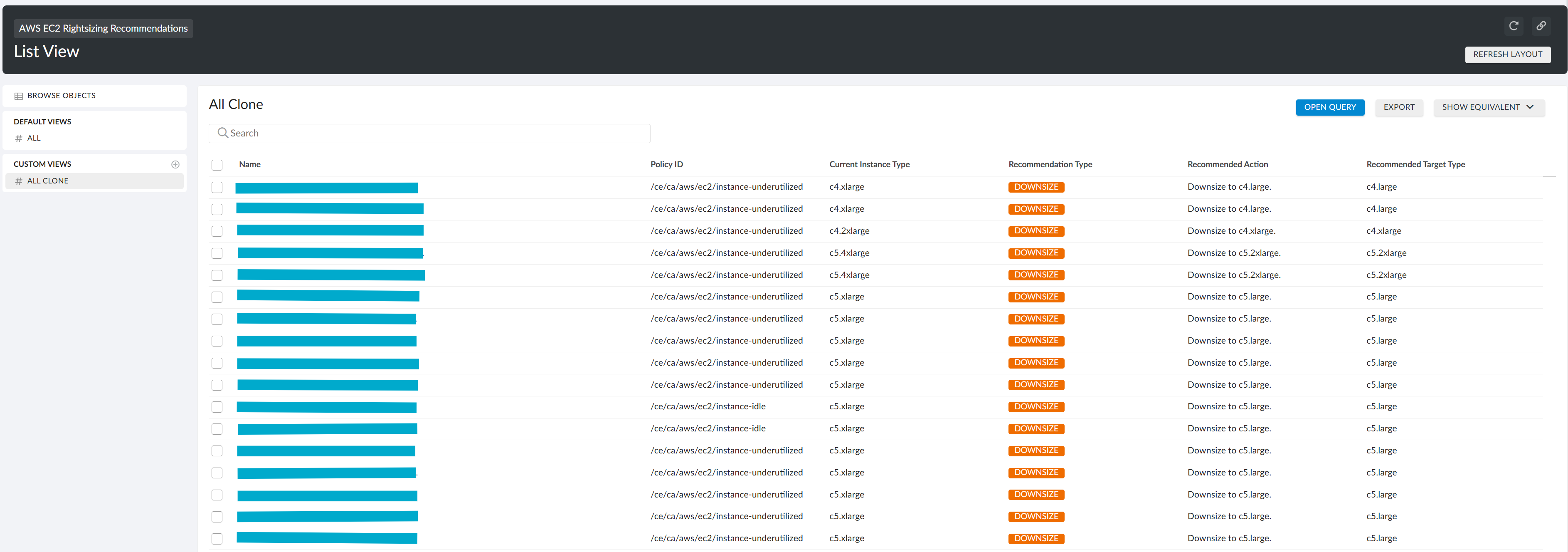
Task: Sort by the Name column header
Action: pyautogui.click(x=249, y=164)
